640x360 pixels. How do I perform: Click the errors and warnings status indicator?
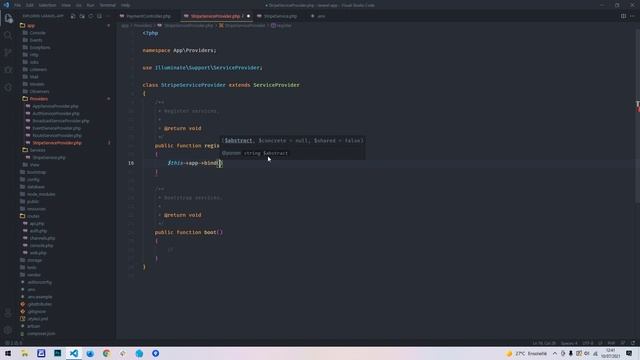pos(13,343)
